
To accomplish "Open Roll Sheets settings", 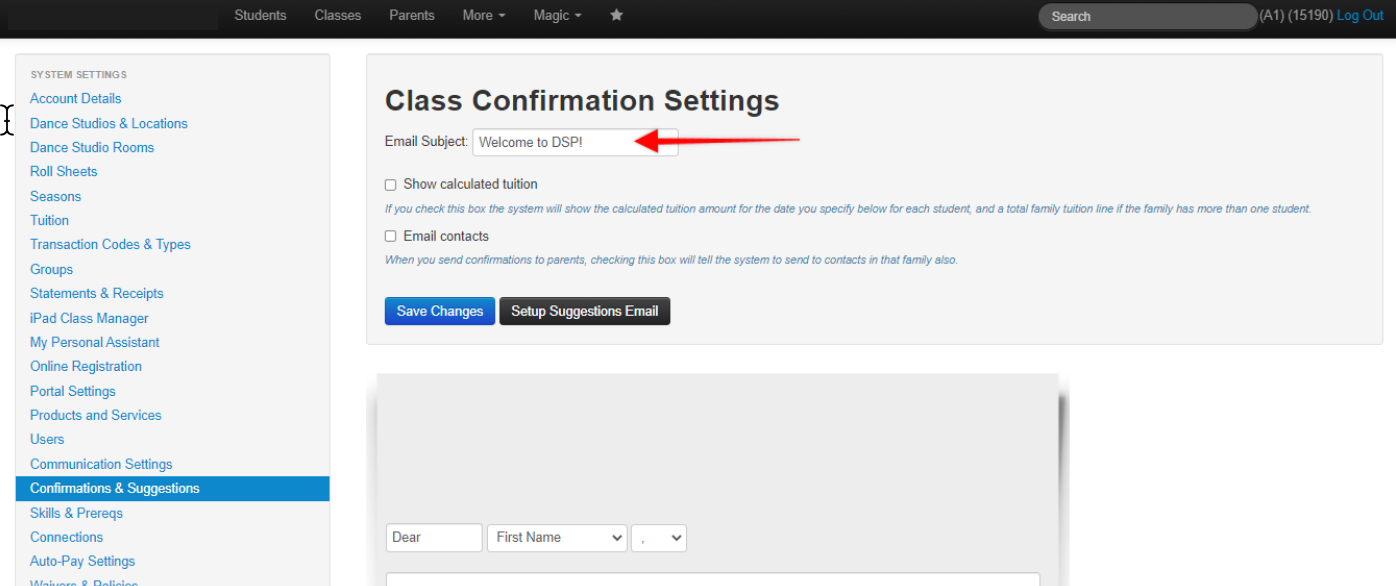I will click(x=63, y=171).
